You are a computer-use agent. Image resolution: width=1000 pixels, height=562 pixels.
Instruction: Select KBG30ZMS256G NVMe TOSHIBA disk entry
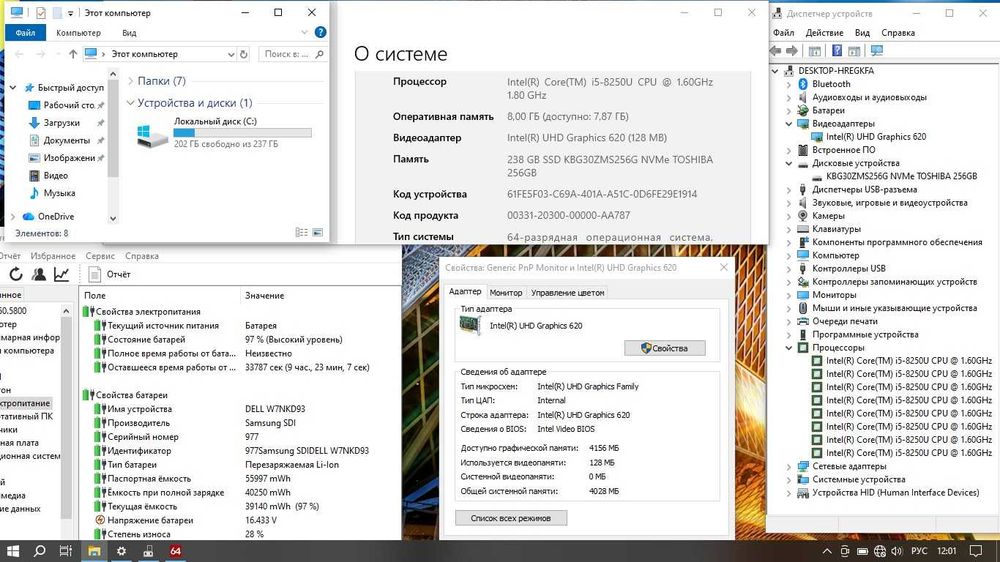pos(901,176)
